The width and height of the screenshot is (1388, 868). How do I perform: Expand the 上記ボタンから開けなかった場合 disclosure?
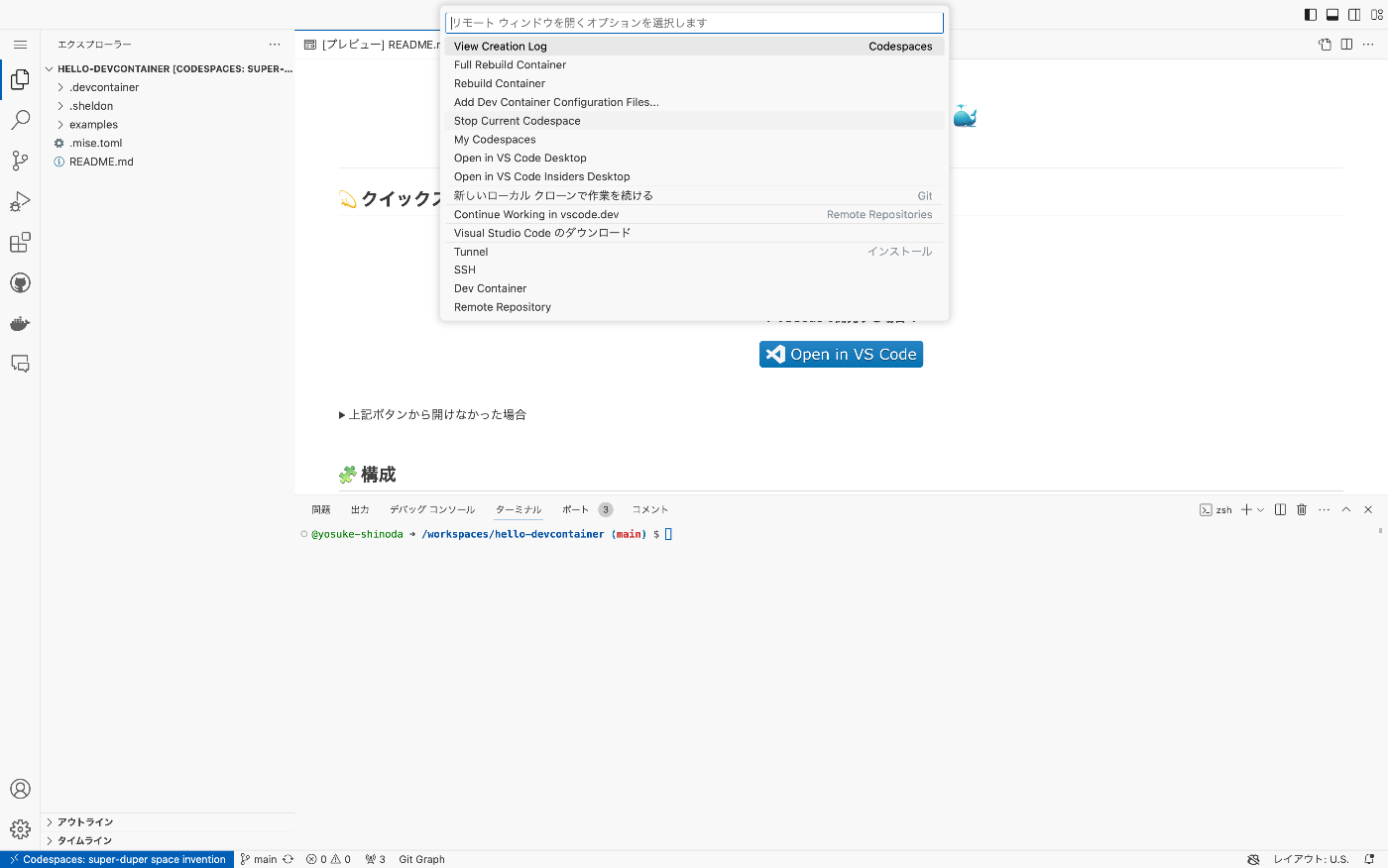click(x=432, y=414)
